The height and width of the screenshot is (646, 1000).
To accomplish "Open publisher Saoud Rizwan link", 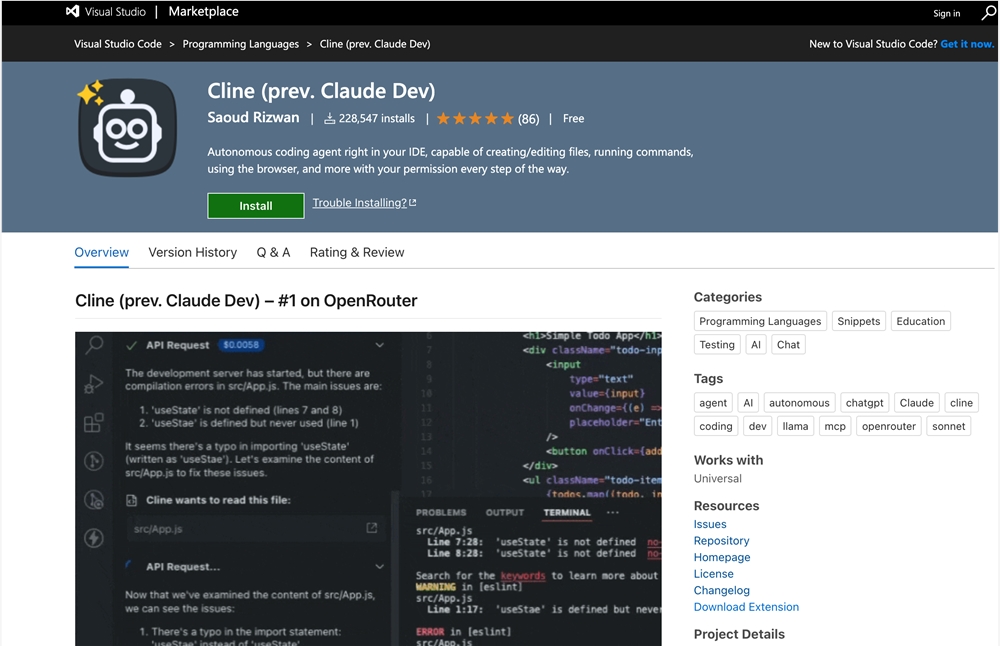I will (x=253, y=117).
